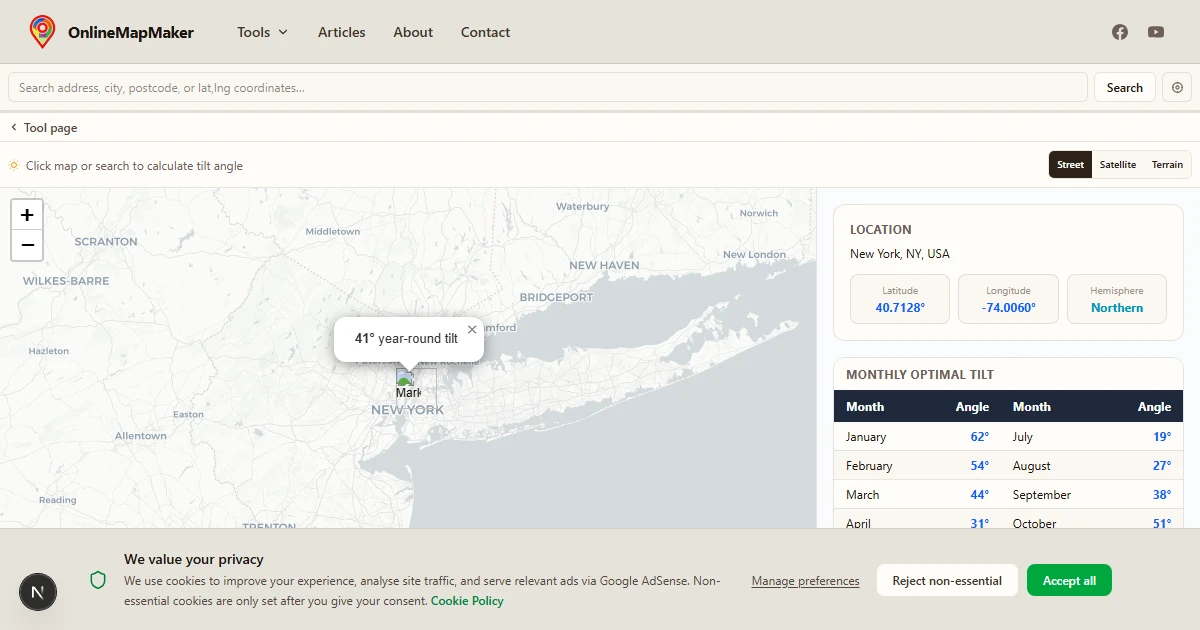Click BRIDGEPORT label on the map
1200x630 pixels.
click(x=556, y=297)
